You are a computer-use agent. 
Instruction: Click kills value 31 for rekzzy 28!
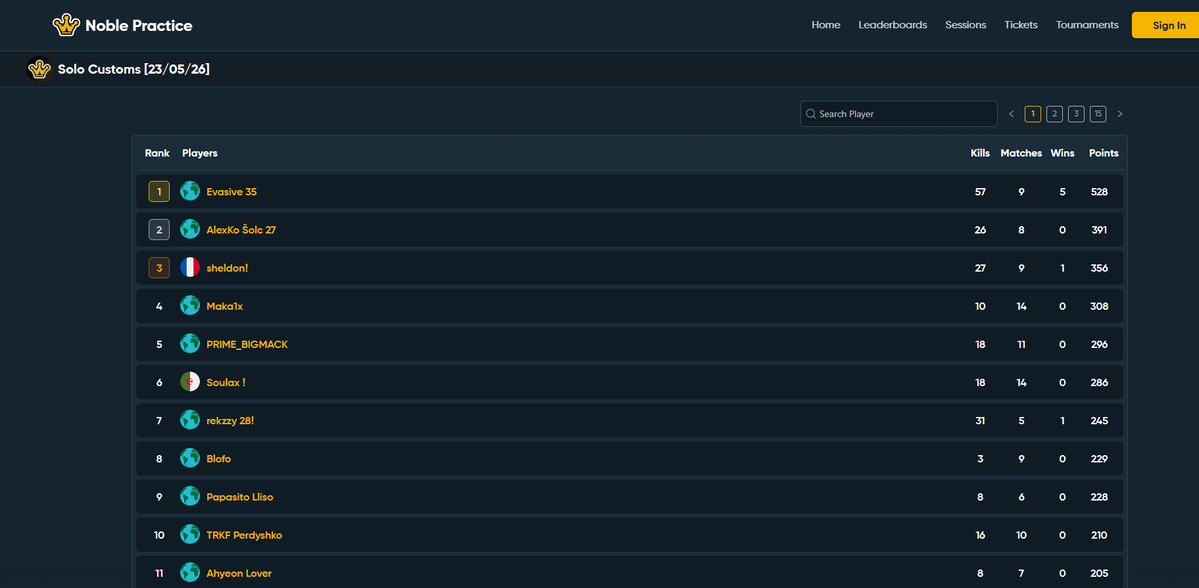pos(980,421)
